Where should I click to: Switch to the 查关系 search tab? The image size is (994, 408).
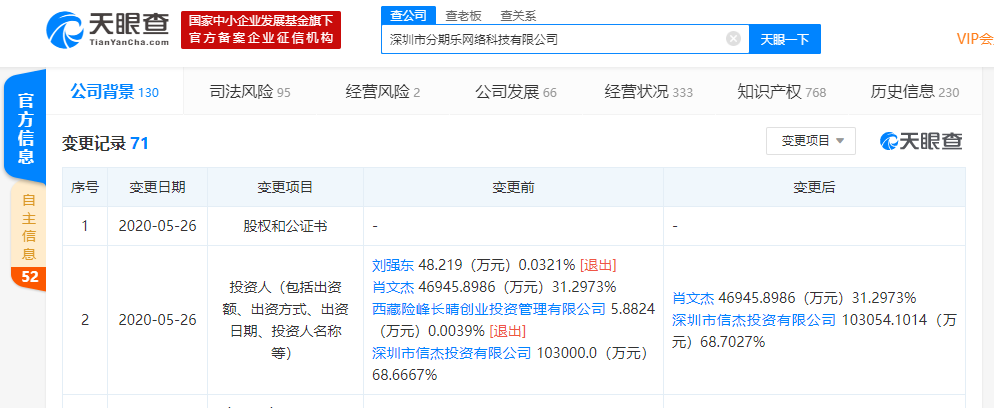click(517, 15)
